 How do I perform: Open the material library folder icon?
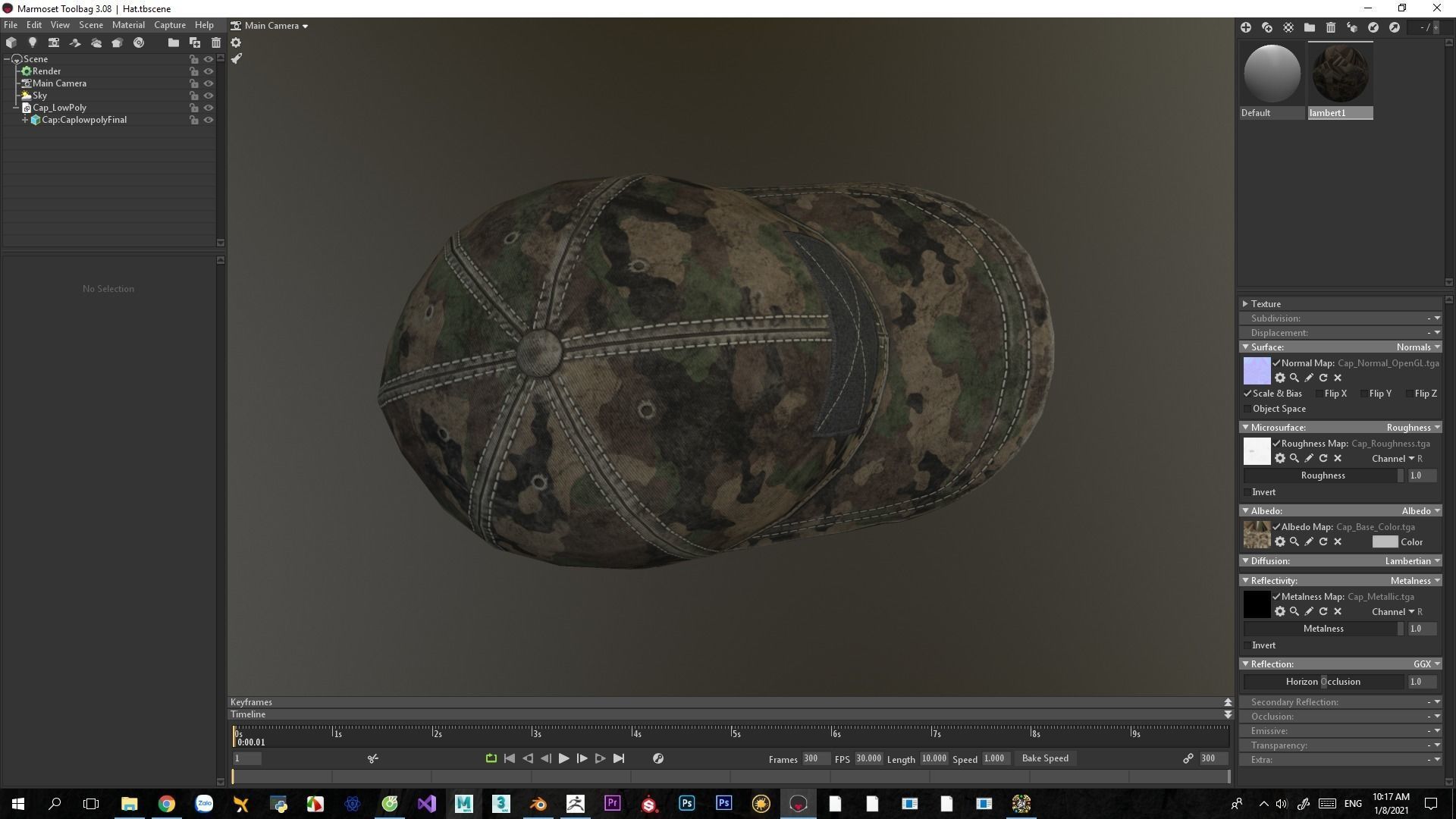[1309, 27]
